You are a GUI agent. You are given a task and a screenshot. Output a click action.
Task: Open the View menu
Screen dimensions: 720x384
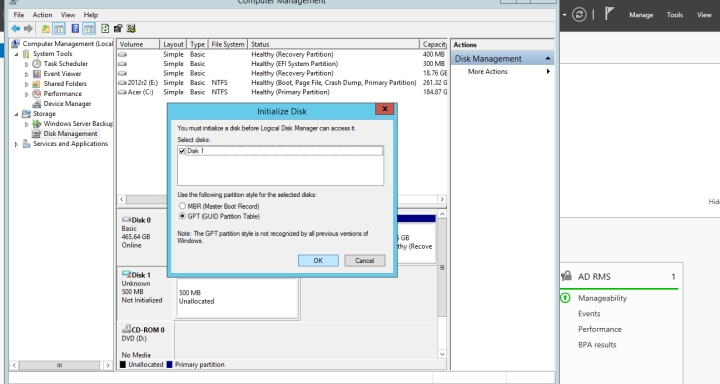click(68, 15)
